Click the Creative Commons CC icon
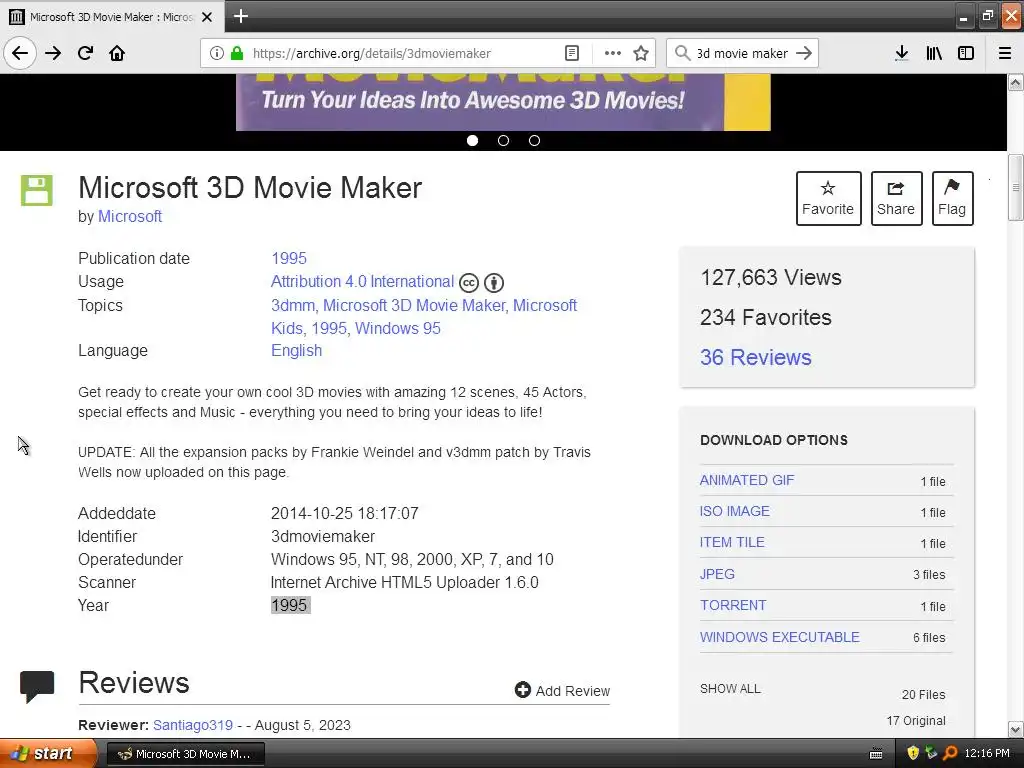The width and height of the screenshot is (1024, 768). point(469,283)
